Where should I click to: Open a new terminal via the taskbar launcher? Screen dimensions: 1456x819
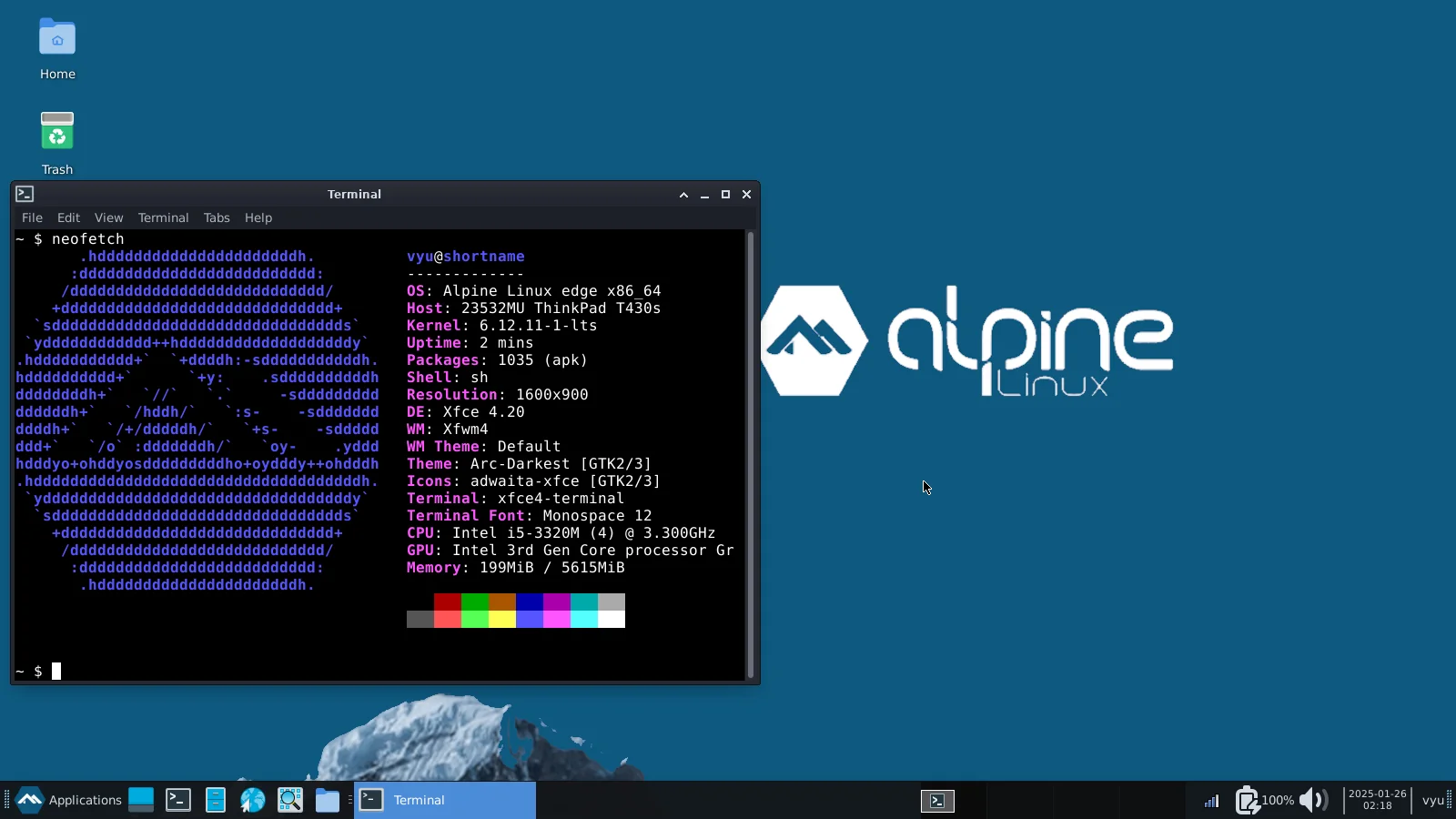177,801
